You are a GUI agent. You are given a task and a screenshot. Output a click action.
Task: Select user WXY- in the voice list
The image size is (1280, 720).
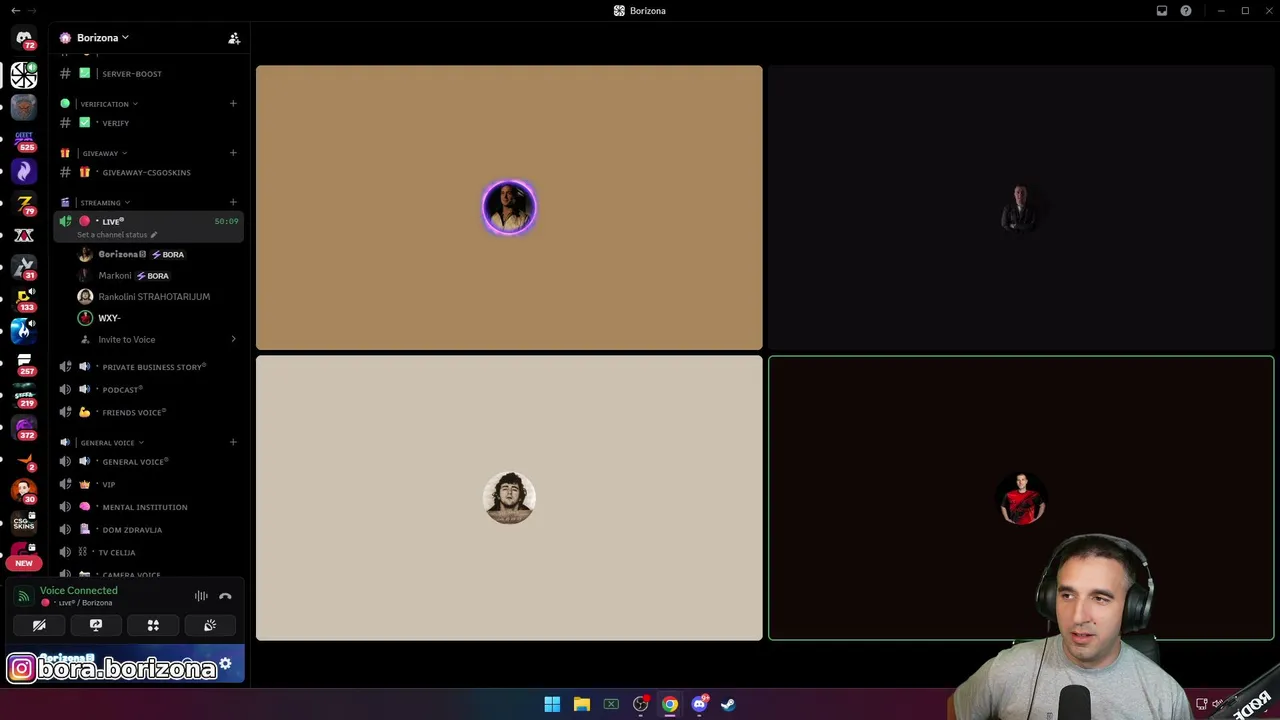158,318
